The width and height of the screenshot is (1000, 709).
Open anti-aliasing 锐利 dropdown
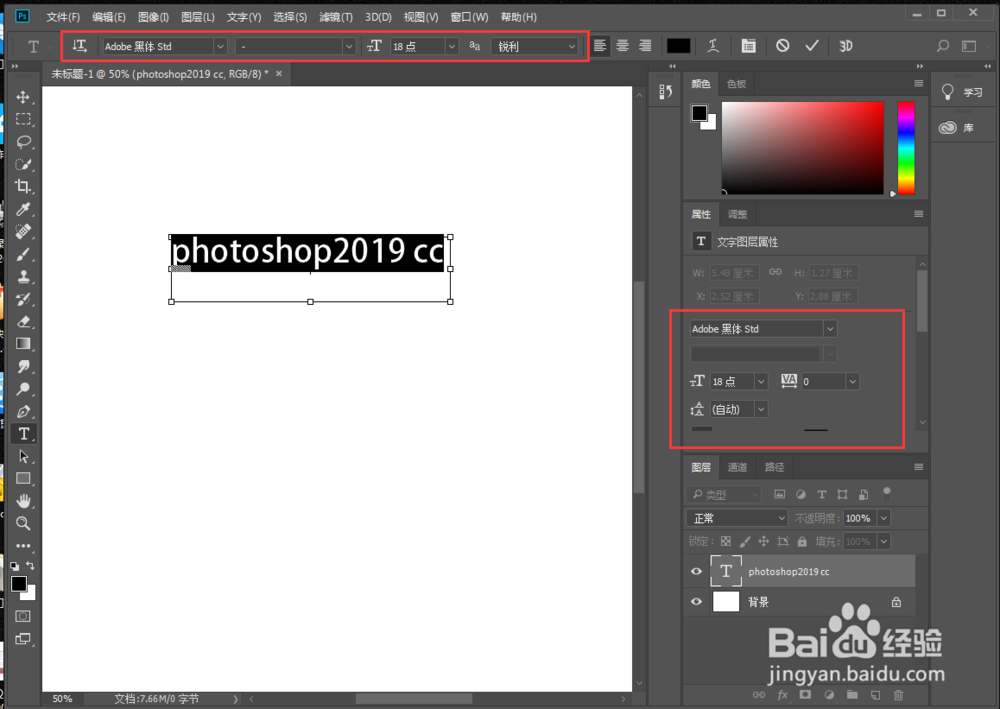(572, 47)
